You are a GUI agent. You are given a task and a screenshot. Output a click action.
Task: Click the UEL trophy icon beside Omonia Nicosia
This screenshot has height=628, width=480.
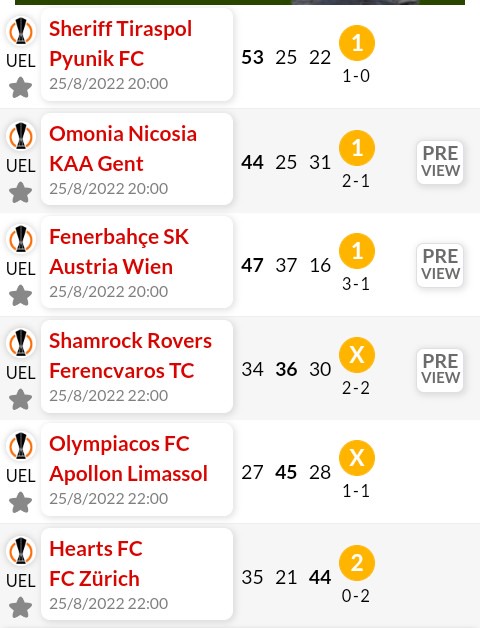tap(21, 136)
